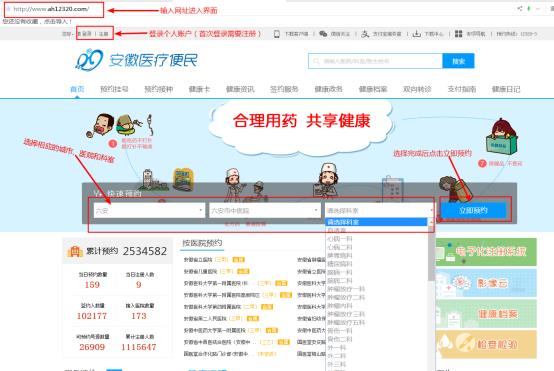Select 骨伤一科 from the department list
The height and width of the screenshot is (371, 554).
(340, 331)
